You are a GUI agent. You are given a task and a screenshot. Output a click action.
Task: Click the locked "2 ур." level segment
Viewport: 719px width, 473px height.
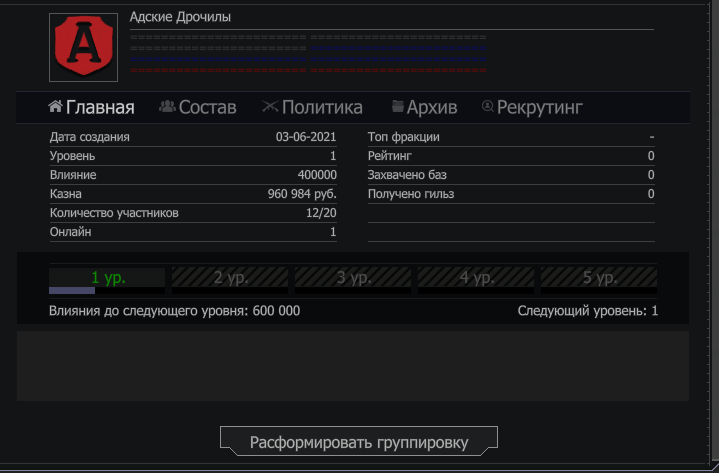pos(231,277)
